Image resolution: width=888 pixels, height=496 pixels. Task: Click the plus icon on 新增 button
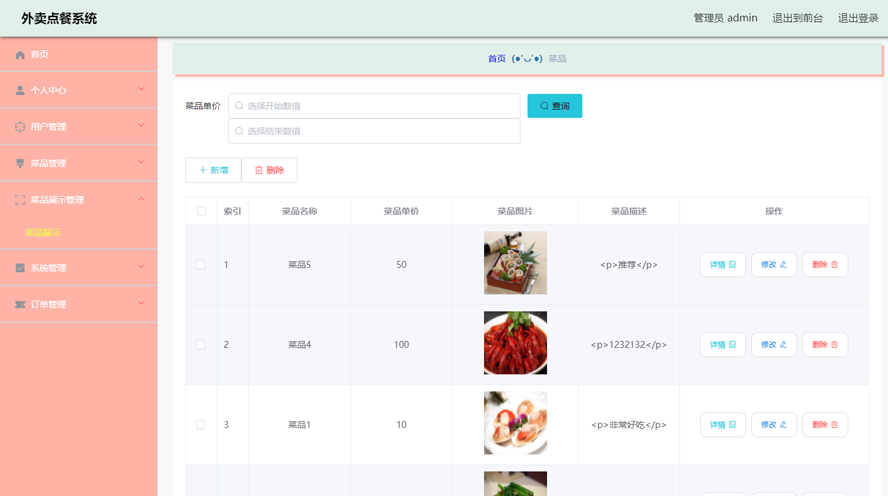click(x=203, y=170)
